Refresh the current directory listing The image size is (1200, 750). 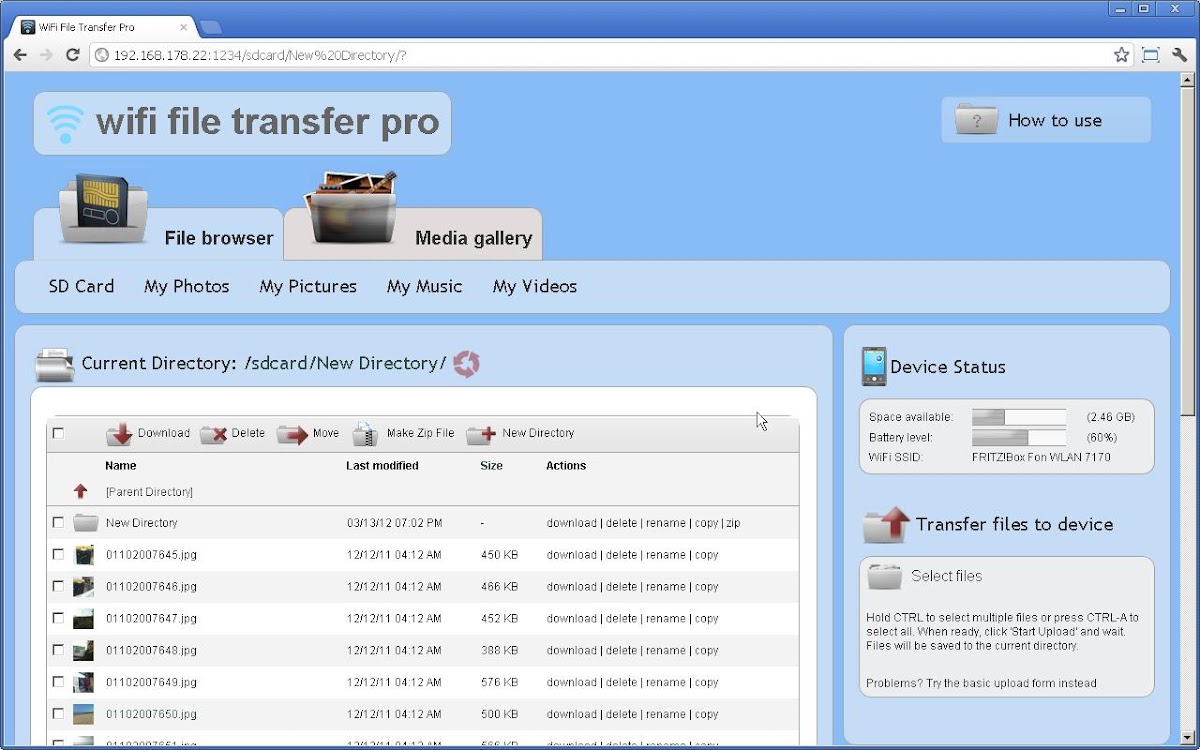(x=466, y=364)
